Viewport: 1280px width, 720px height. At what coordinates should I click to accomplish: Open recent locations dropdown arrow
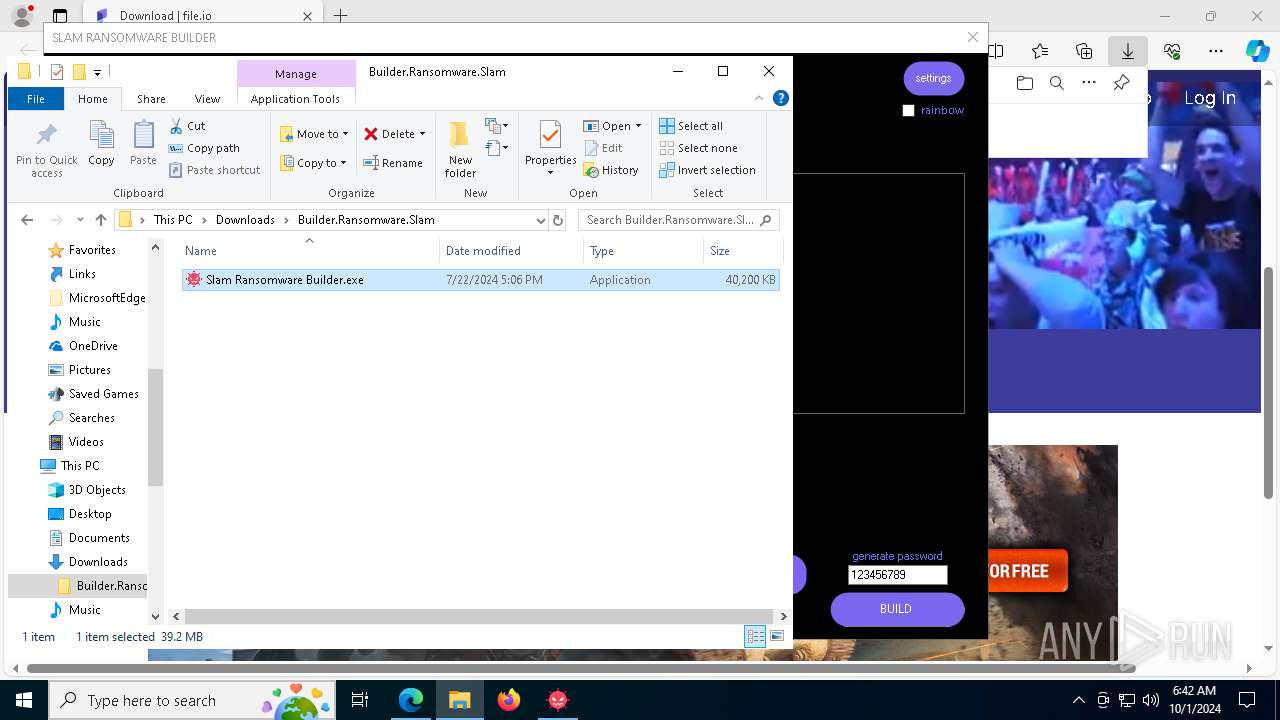[80, 220]
